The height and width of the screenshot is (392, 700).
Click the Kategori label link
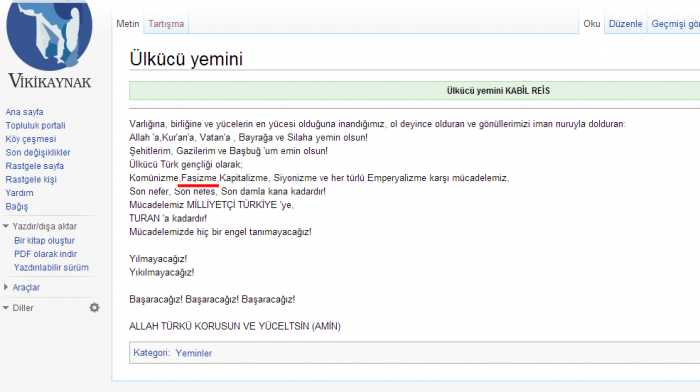(151, 353)
